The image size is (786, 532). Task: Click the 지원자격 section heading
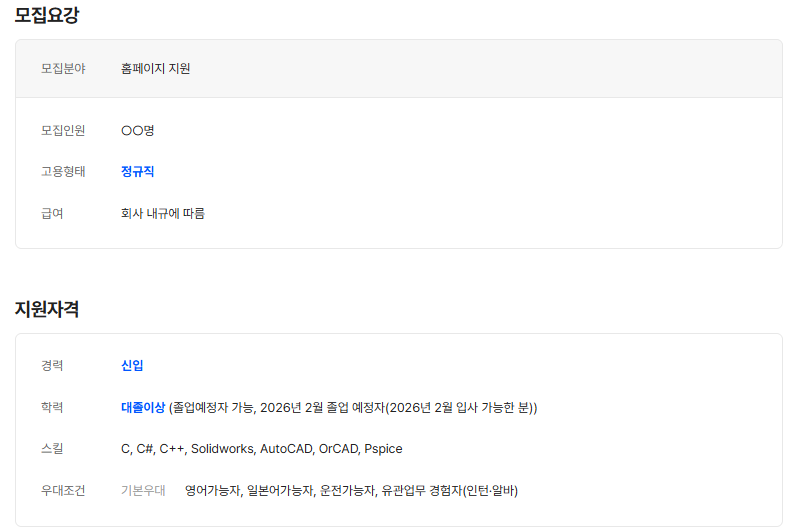(x=47, y=309)
